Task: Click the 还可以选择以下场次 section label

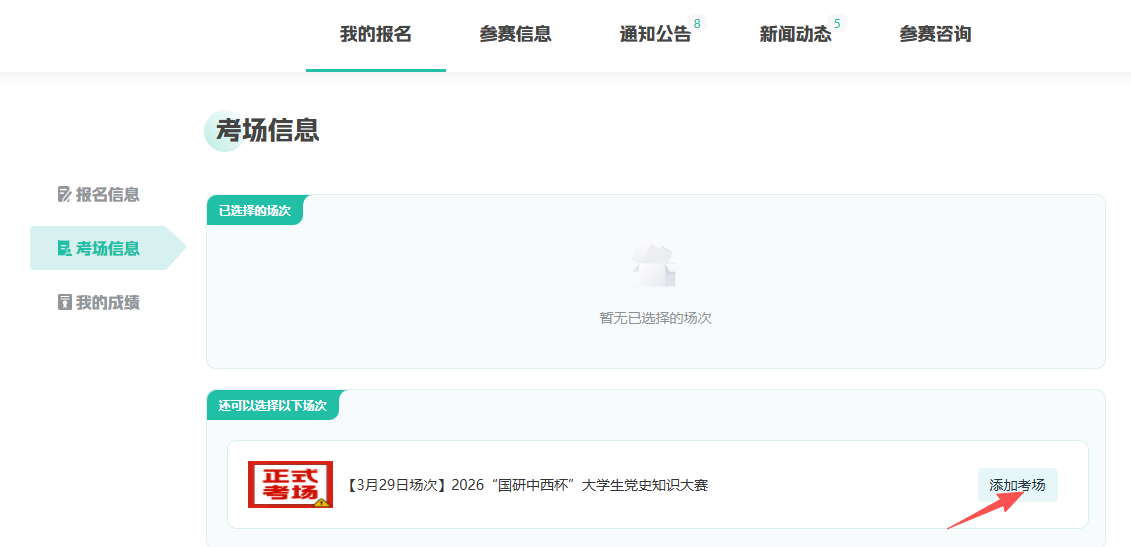Action: pos(272,405)
